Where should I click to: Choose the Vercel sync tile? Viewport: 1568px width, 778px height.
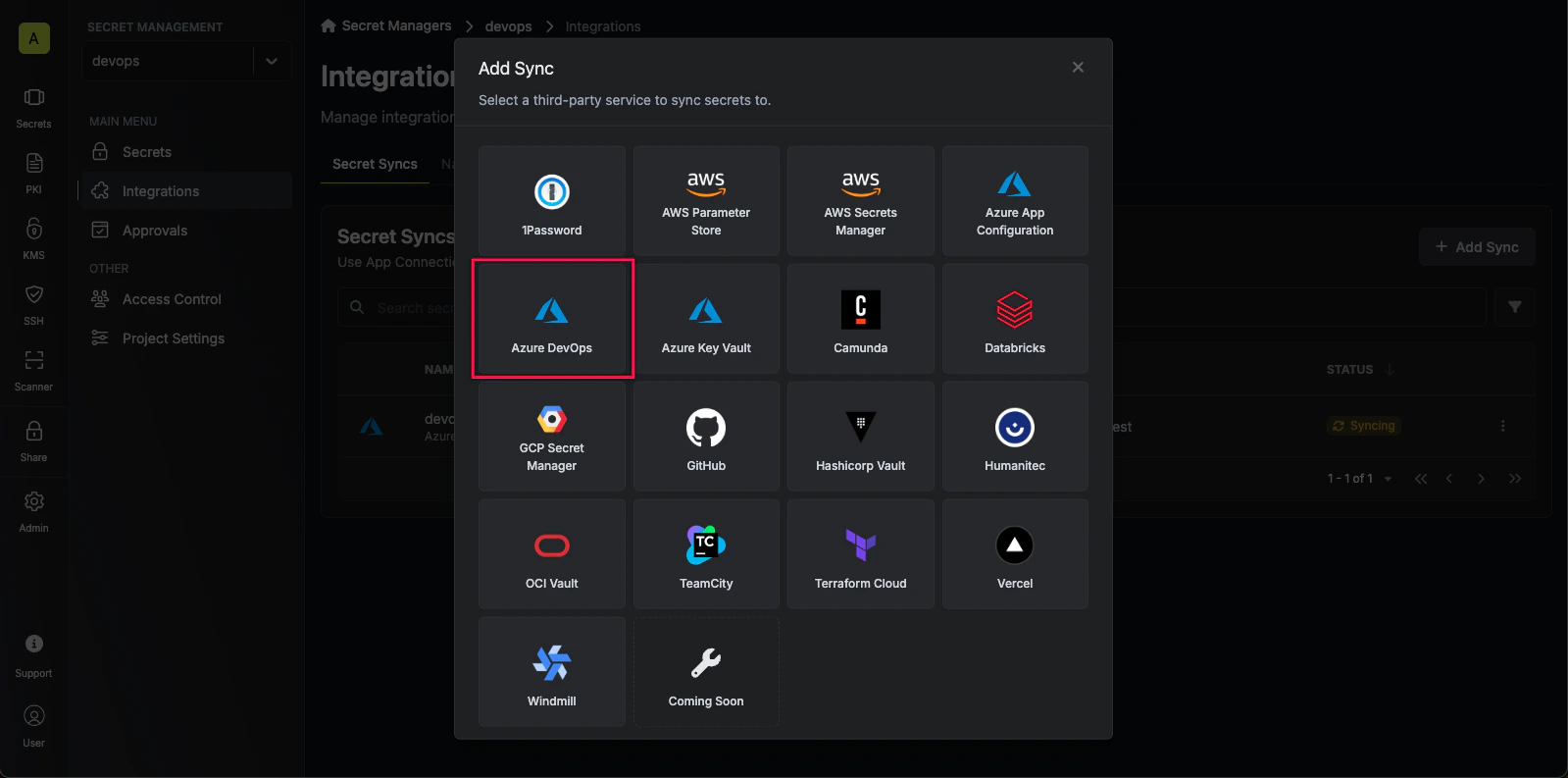(x=1015, y=554)
